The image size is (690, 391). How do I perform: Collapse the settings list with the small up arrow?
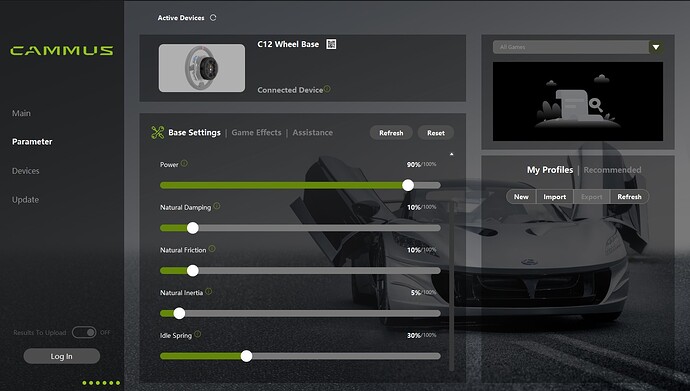point(451,154)
